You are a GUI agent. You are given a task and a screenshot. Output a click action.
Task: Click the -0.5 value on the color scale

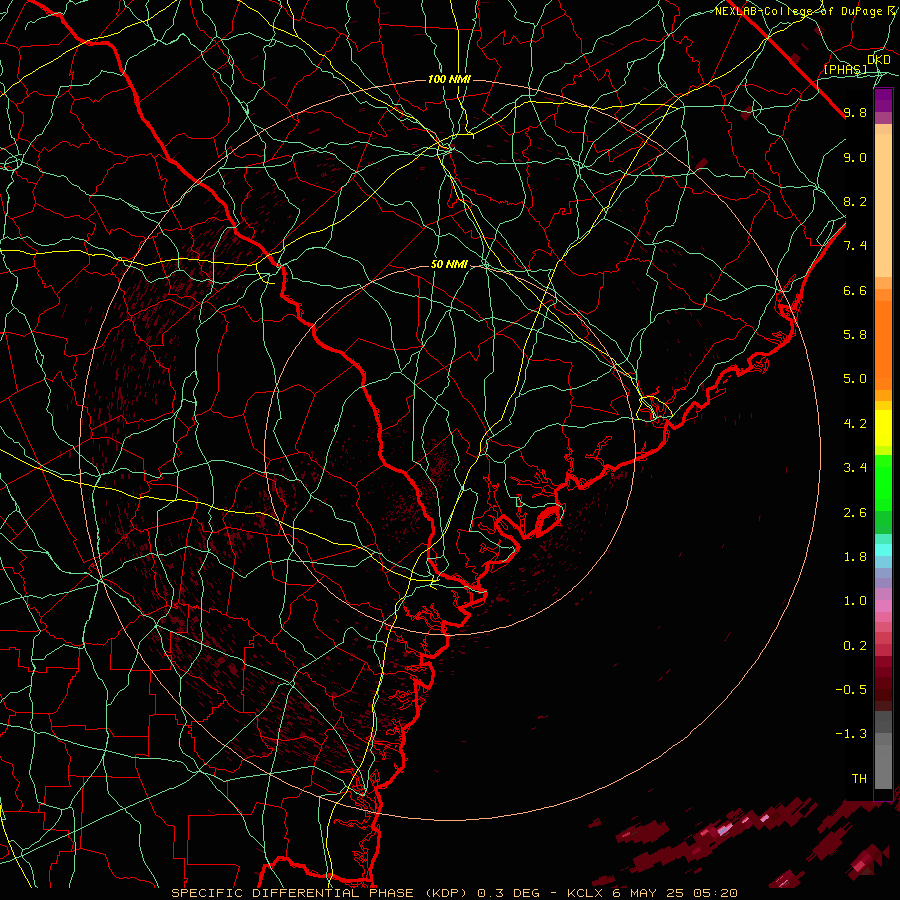[851, 690]
